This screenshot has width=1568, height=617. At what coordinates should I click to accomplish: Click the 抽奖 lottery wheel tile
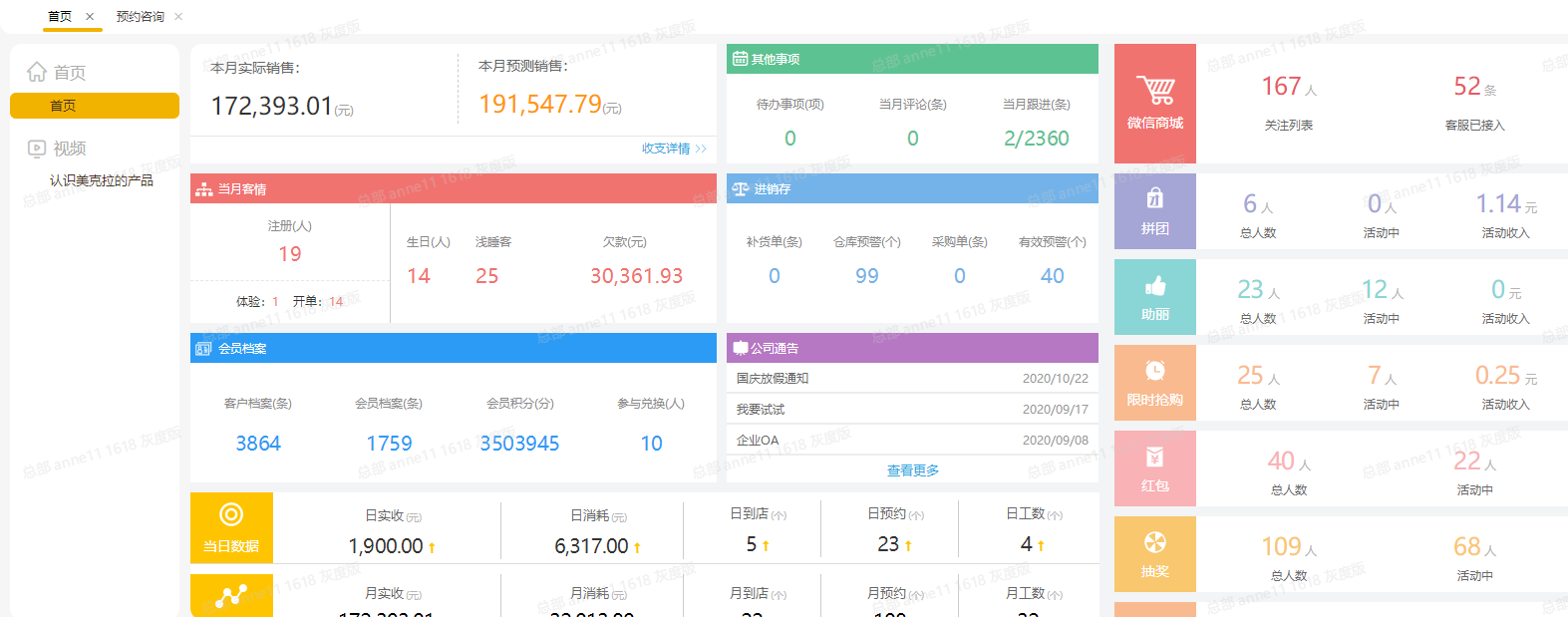(x=1154, y=554)
